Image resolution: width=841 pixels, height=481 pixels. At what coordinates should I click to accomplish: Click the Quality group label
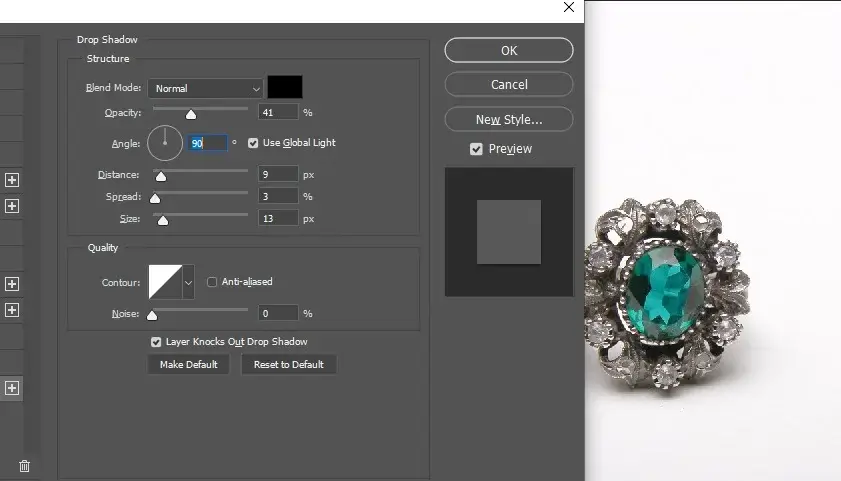click(102, 248)
